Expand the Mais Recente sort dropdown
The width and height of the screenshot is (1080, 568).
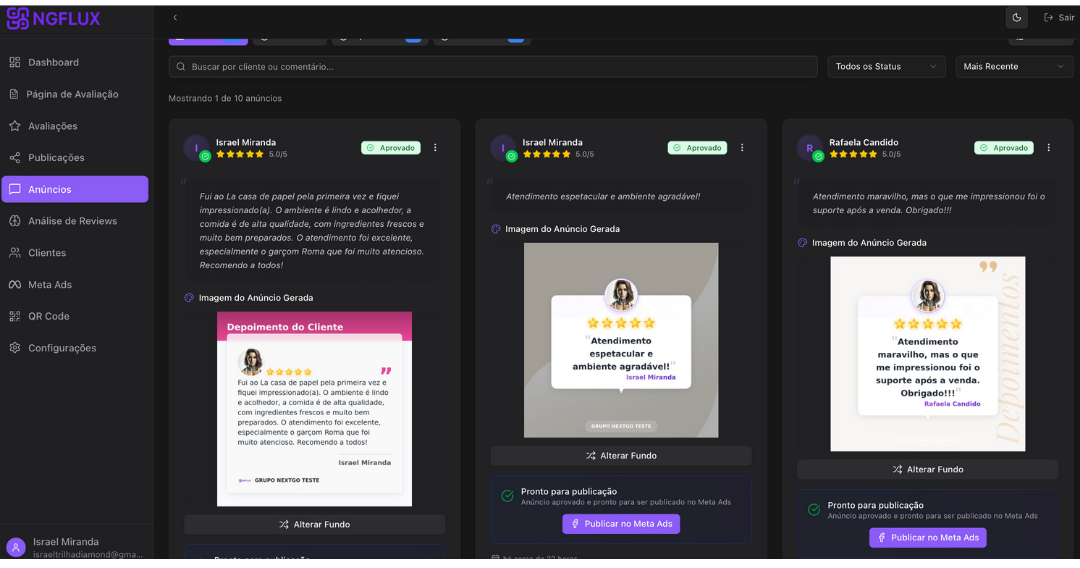[x=1014, y=67]
